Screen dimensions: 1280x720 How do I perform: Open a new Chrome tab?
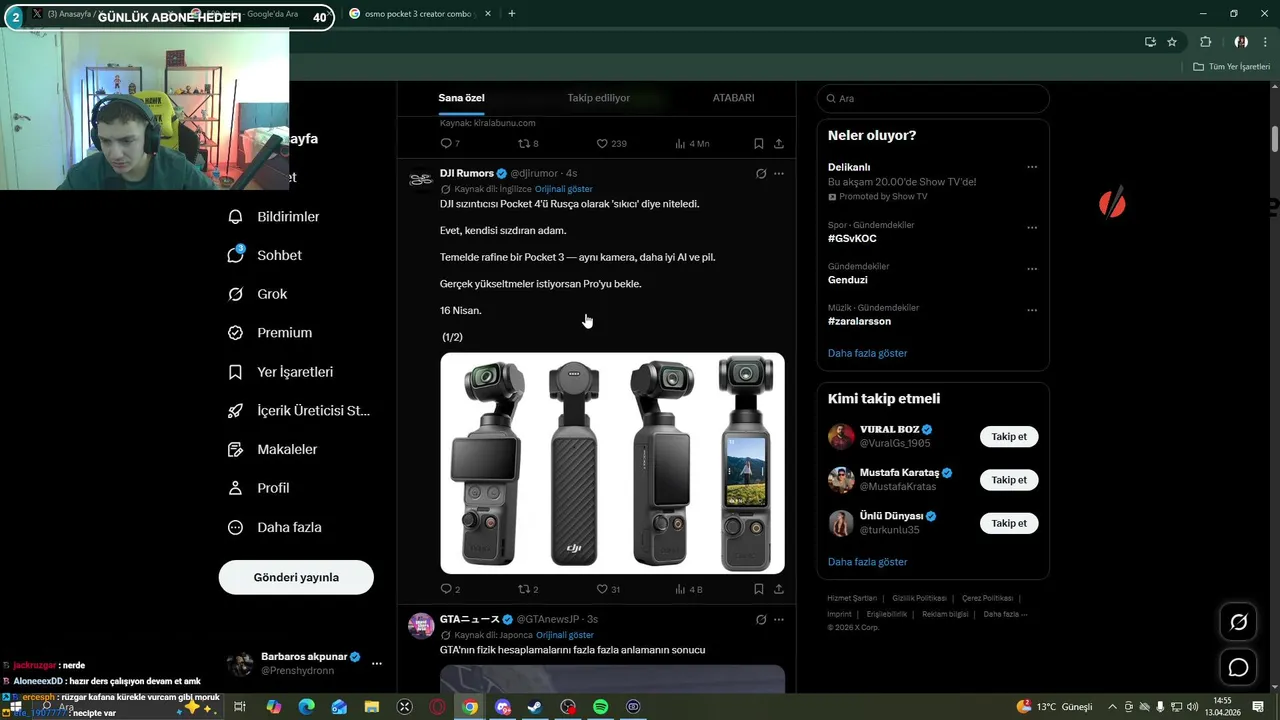[x=512, y=14]
